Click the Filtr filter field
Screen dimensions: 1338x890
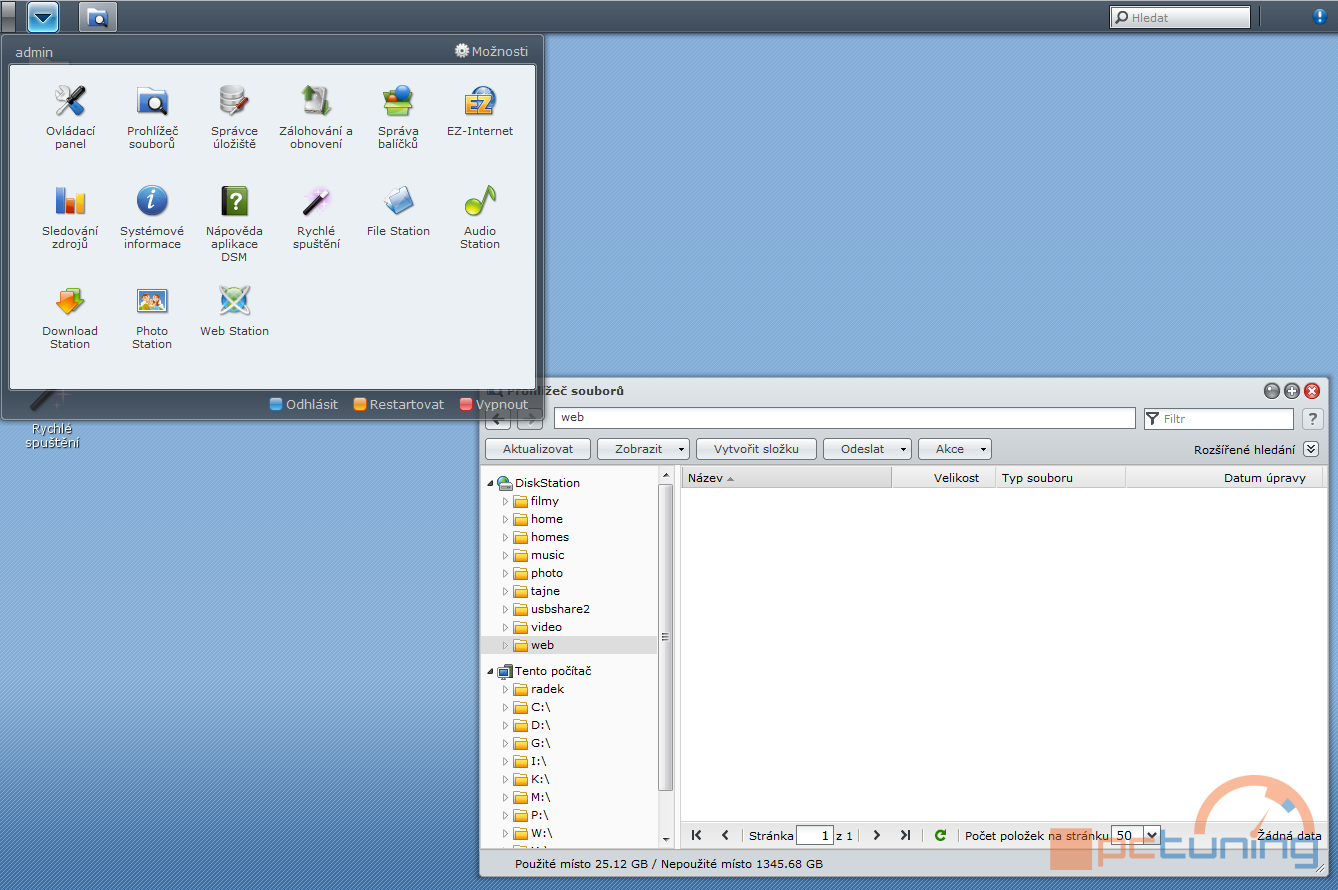pos(1219,419)
